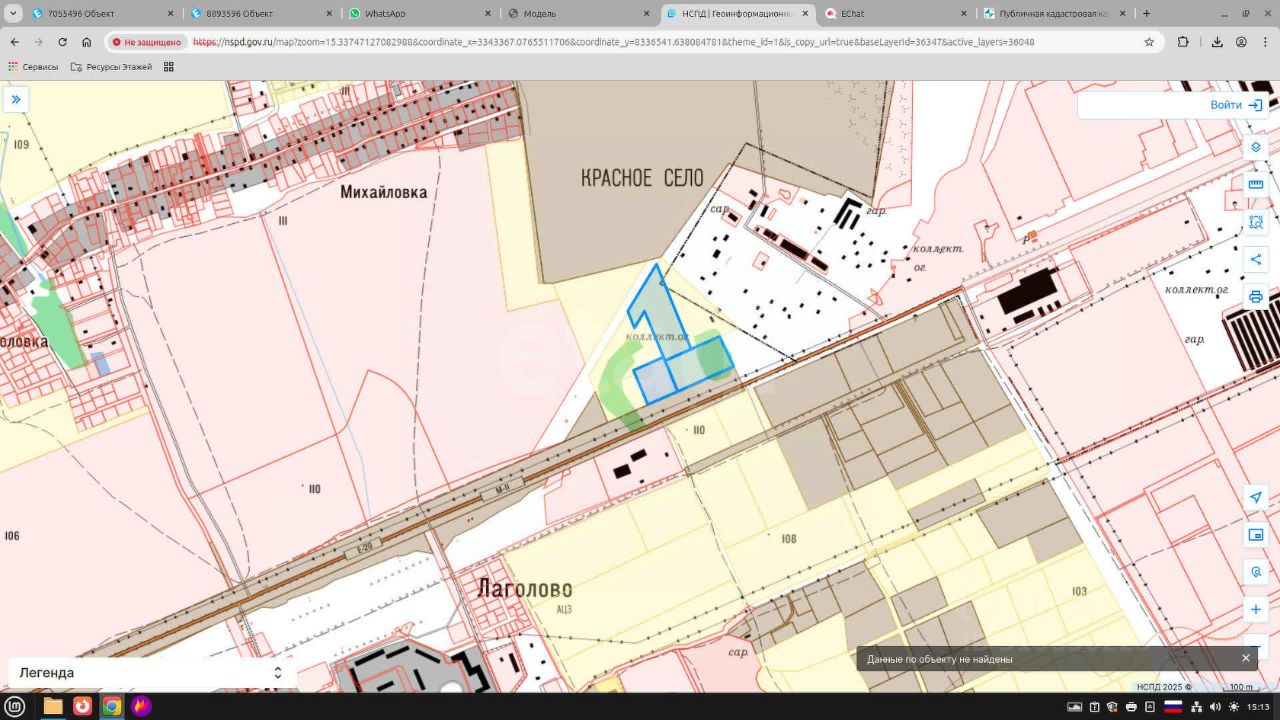Open the map point search icon
Screen dimensions: 1280x720
[1256, 572]
